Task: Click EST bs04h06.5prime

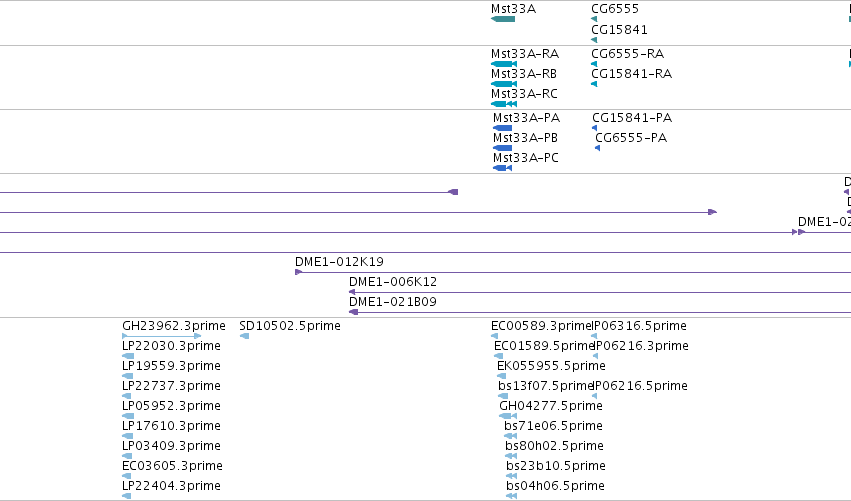Action: 555,486
